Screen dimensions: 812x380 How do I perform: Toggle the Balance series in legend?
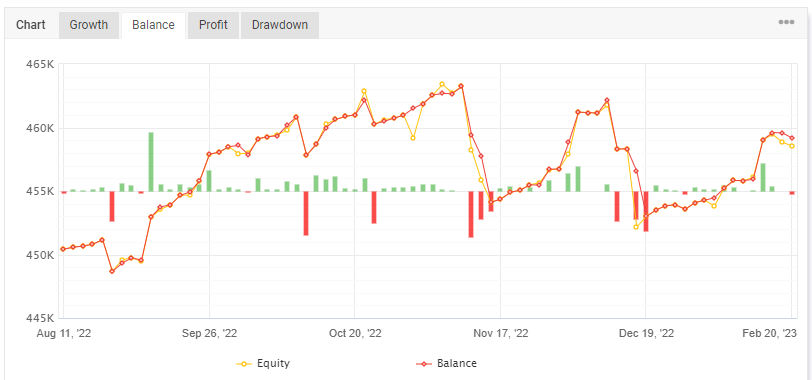446,363
